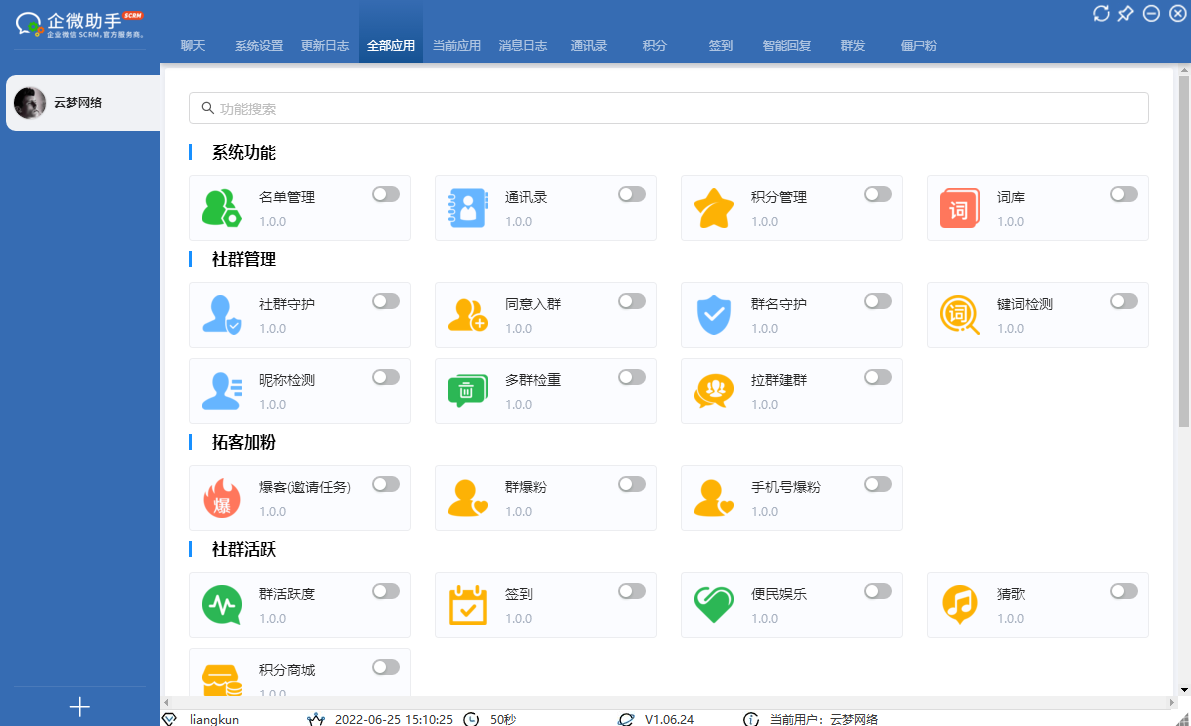The height and width of the screenshot is (726, 1191).
Task: Click the 群名守护 blue shield icon
Action: coord(714,314)
